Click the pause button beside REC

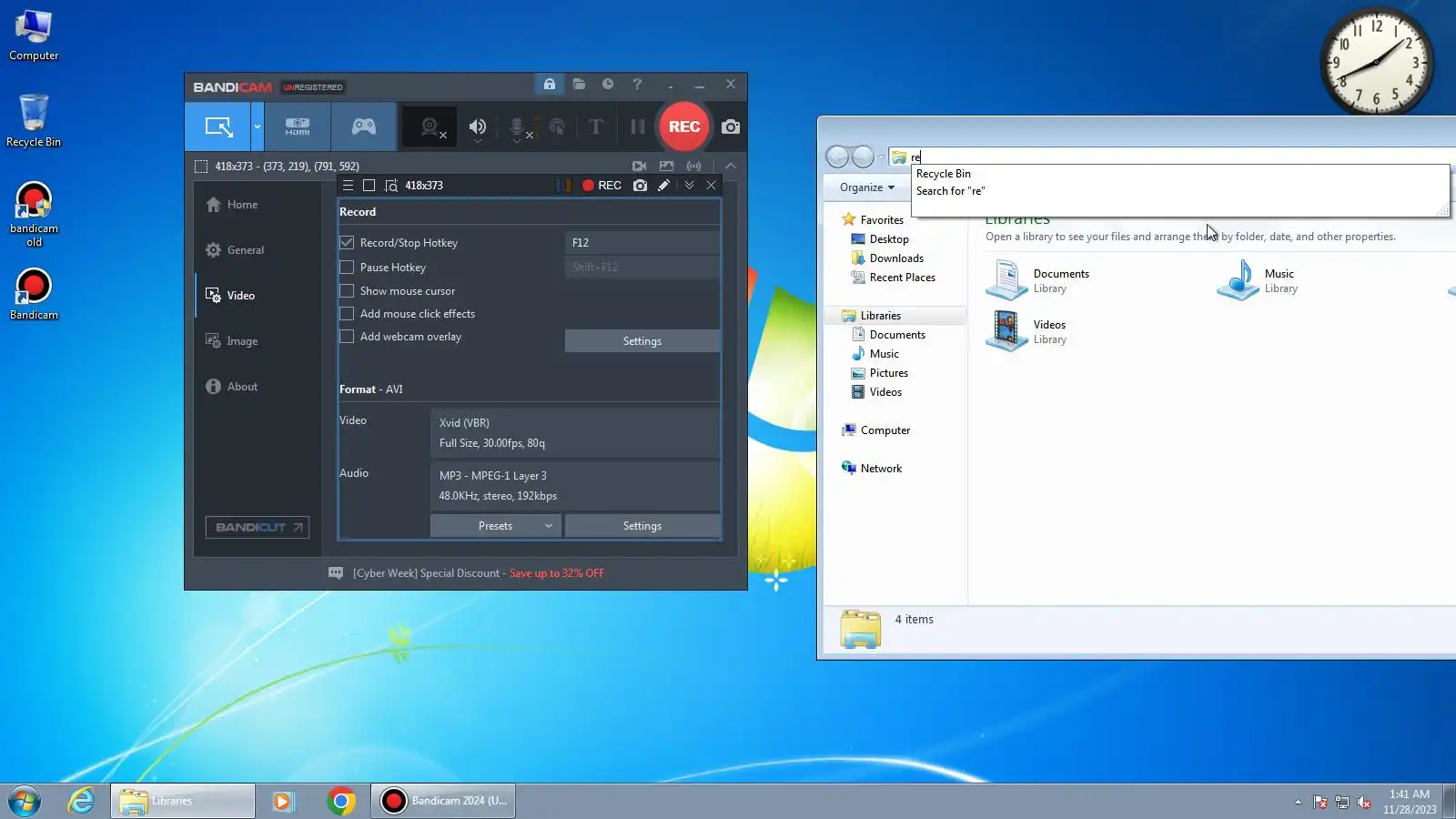[638, 127]
